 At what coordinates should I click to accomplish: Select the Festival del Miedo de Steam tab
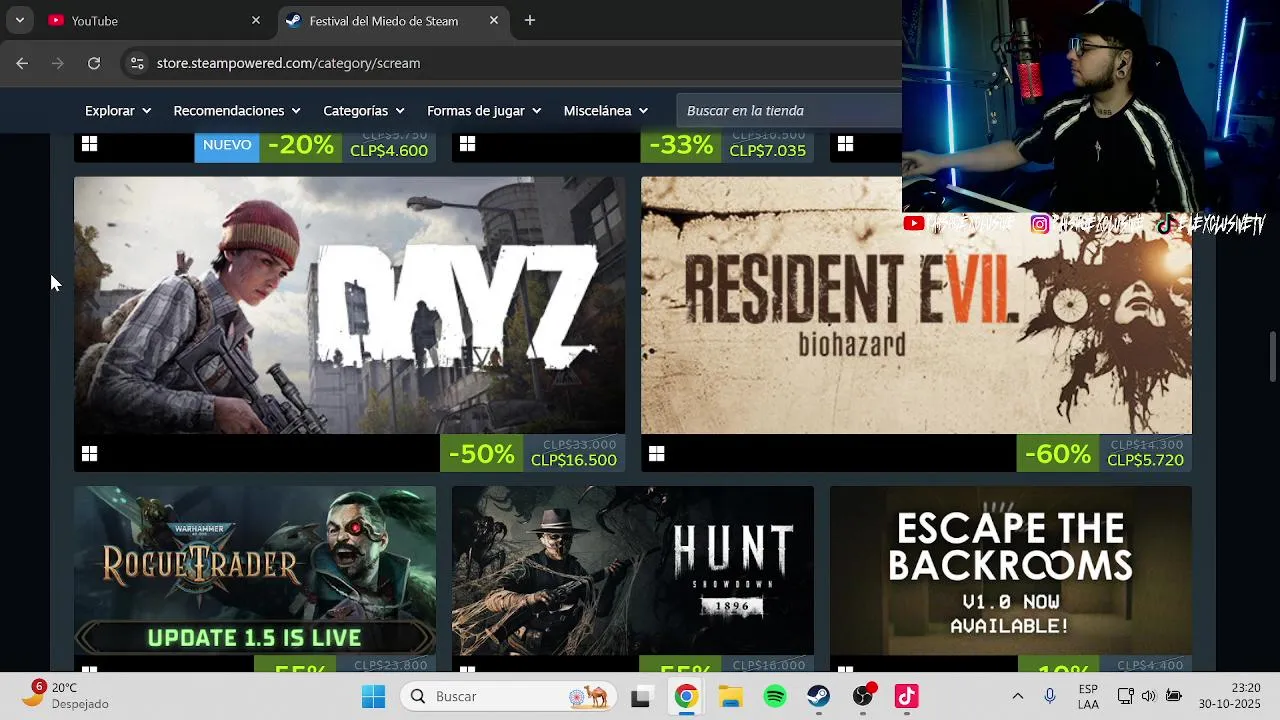click(x=393, y=20)
